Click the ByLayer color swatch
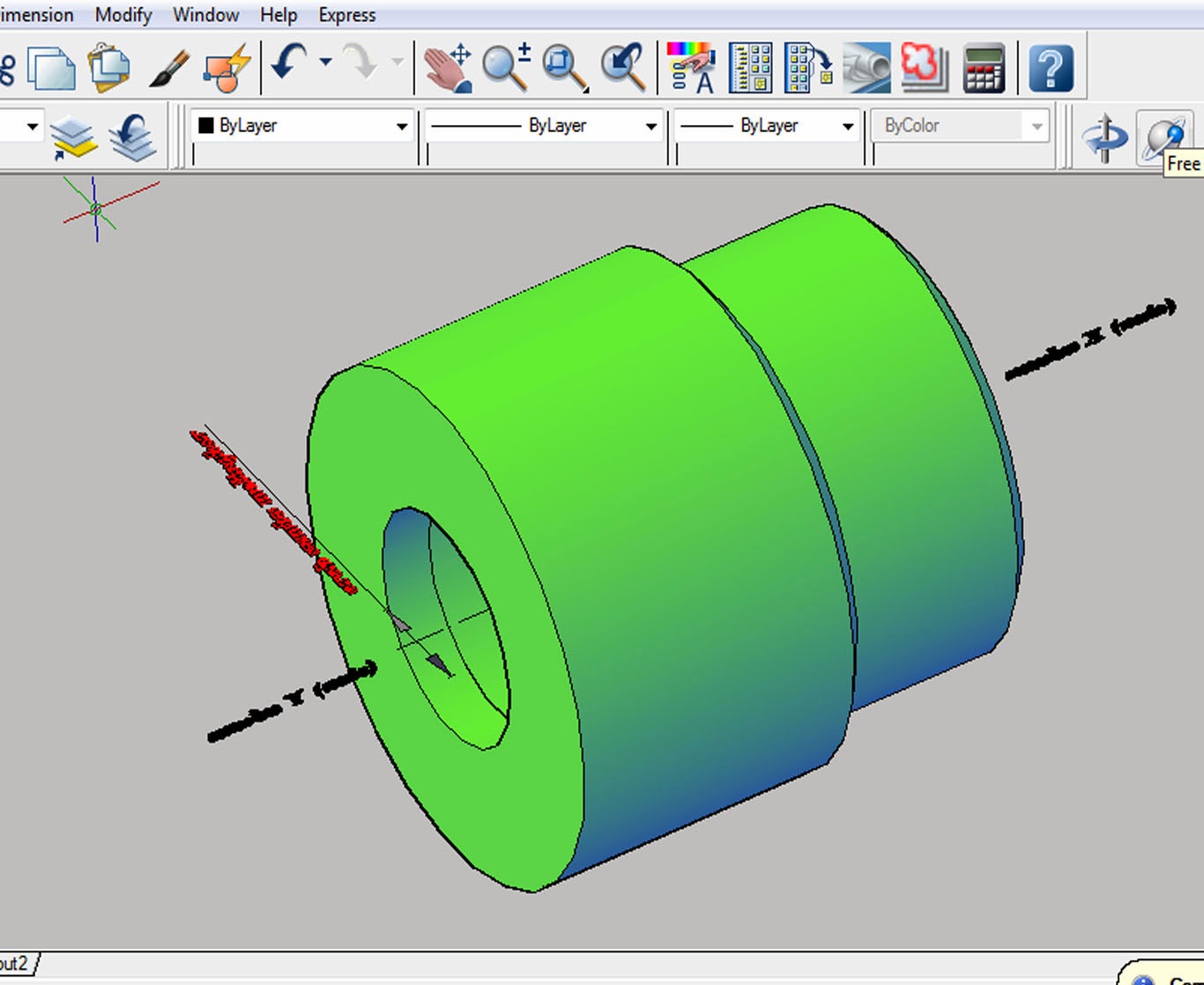This screenshot has height=985, width=1204. click(x=207, y=123)
